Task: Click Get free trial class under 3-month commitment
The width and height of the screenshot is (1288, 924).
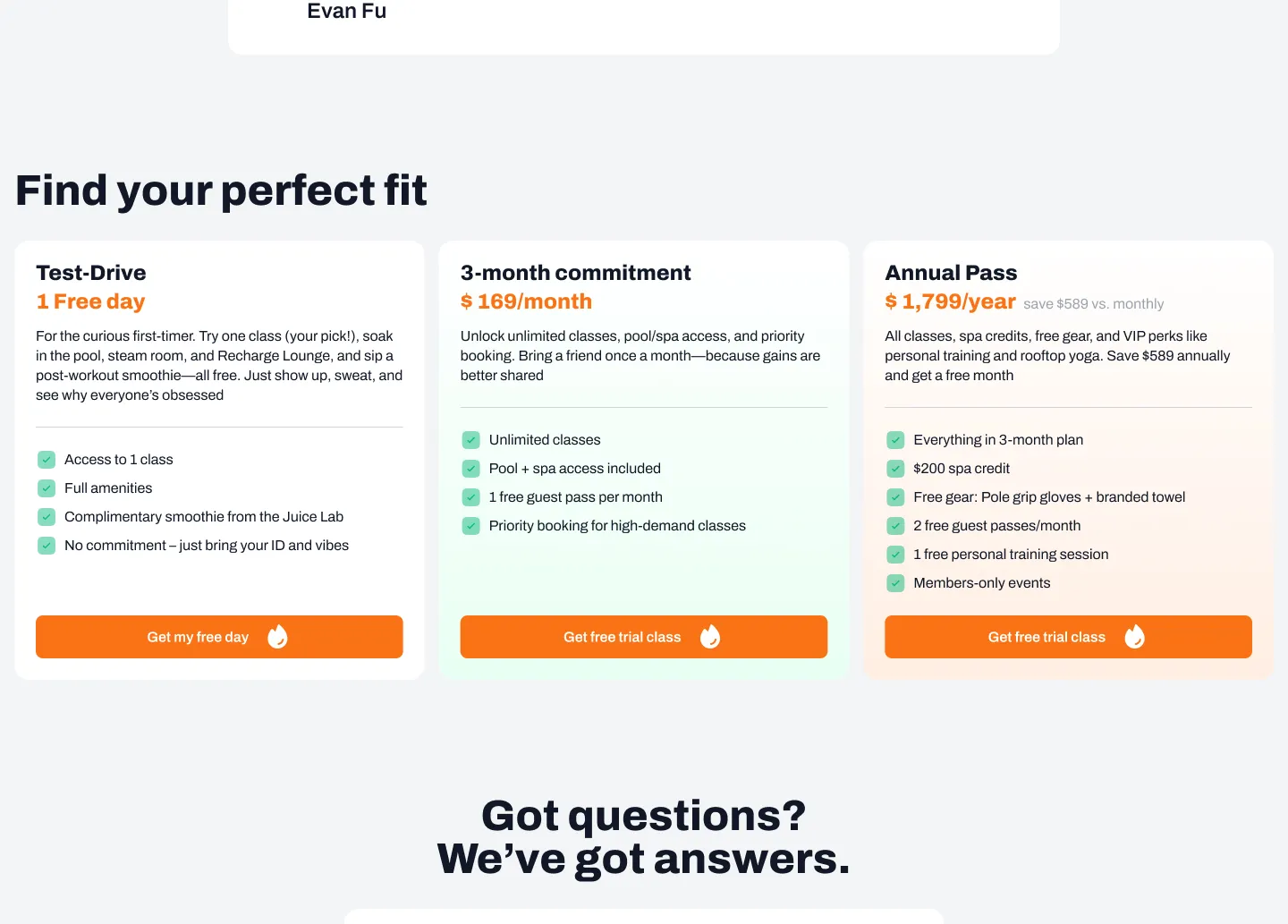Action: point(623,637)
